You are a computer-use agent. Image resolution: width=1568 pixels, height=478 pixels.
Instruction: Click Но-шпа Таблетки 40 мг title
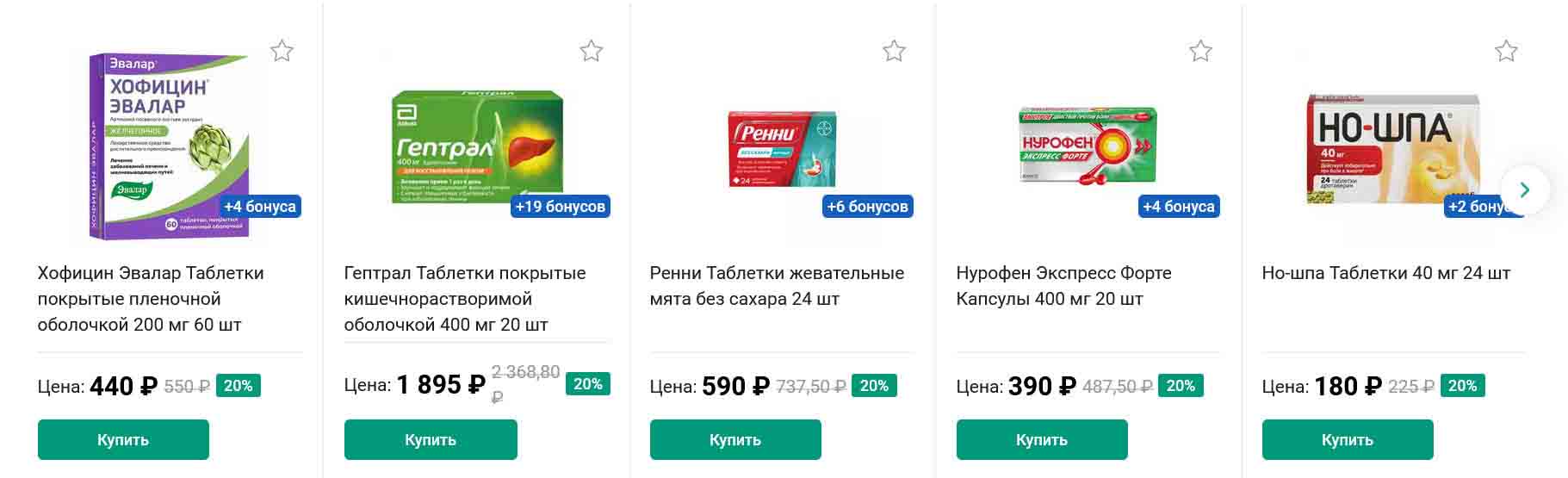point(1385,273)
